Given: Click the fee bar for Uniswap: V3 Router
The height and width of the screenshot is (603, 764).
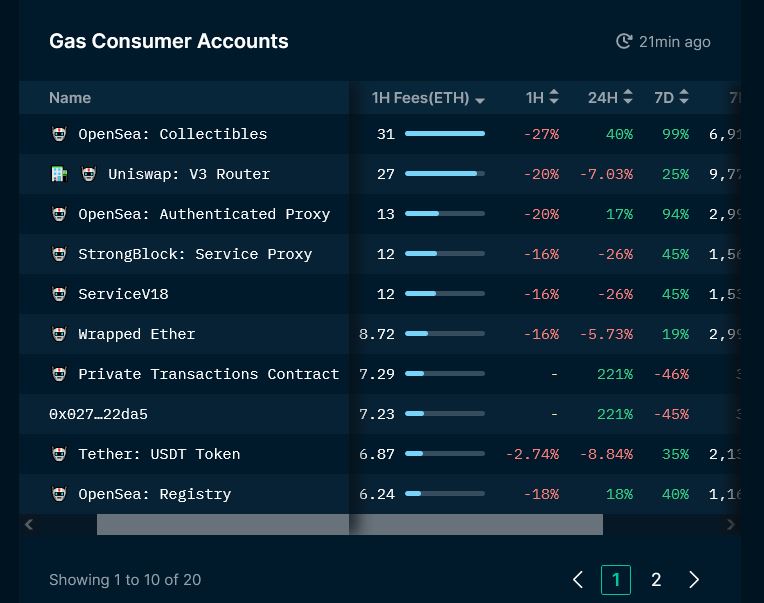Looking at the screenshot, I should coord(445,173).
